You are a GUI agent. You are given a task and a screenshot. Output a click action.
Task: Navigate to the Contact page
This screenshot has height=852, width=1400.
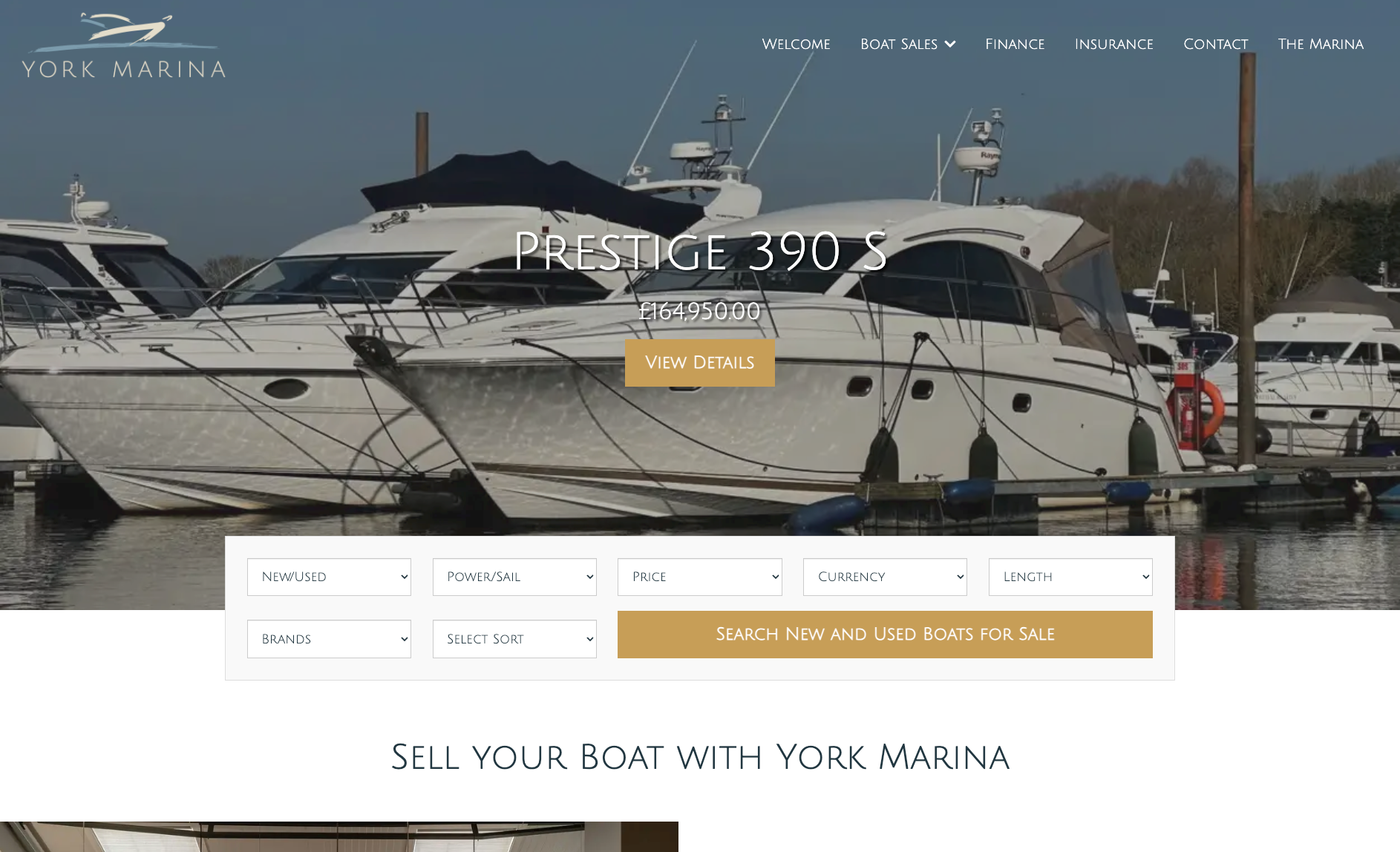[1215, 45]
